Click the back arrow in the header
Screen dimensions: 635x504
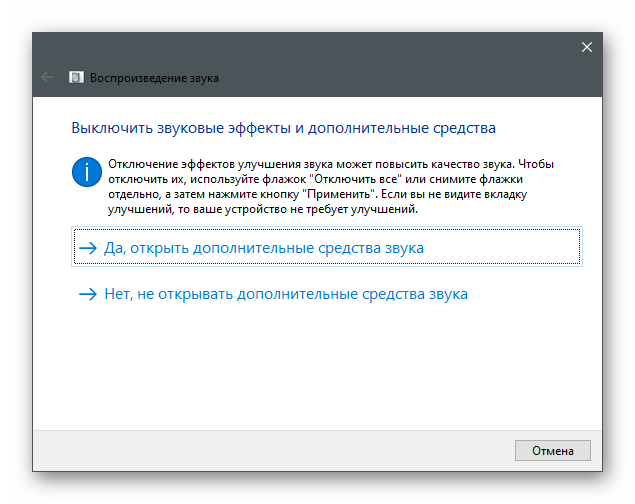(47, 77)
